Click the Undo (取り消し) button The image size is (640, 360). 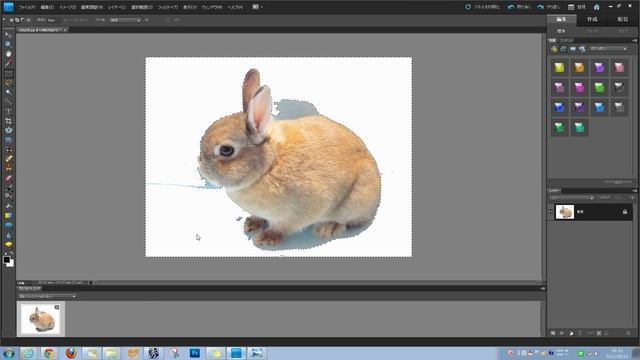(x=520, y=7)
